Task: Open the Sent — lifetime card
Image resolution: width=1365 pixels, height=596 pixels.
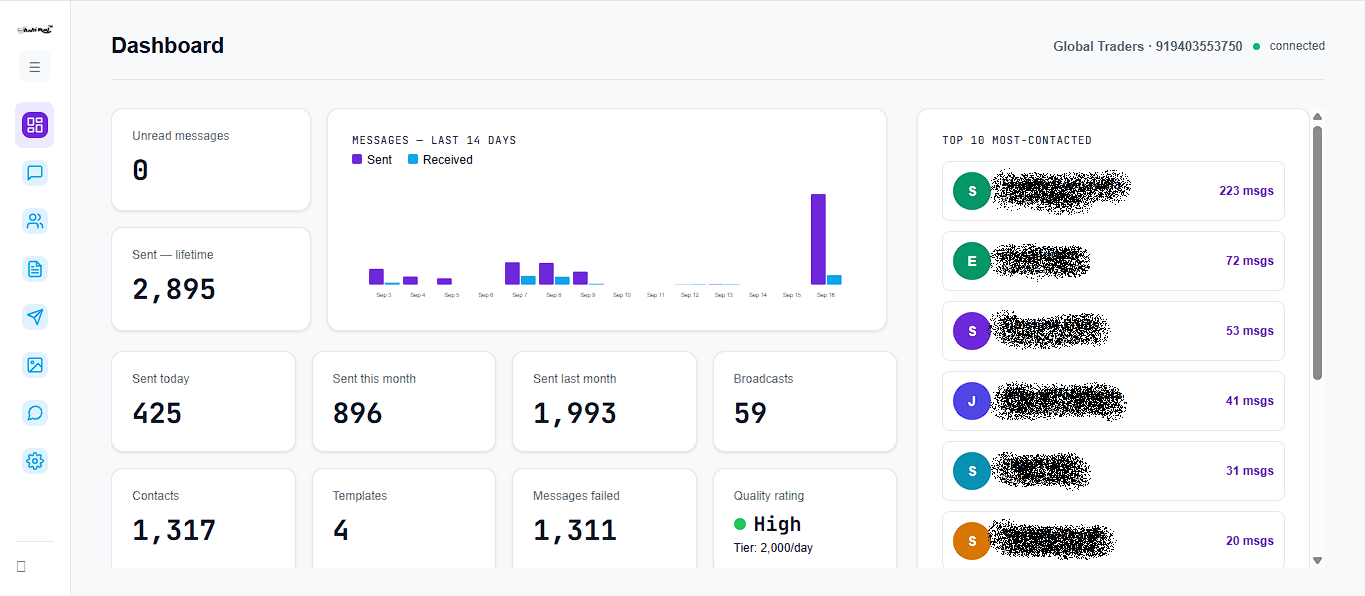Action: point(211,279)
